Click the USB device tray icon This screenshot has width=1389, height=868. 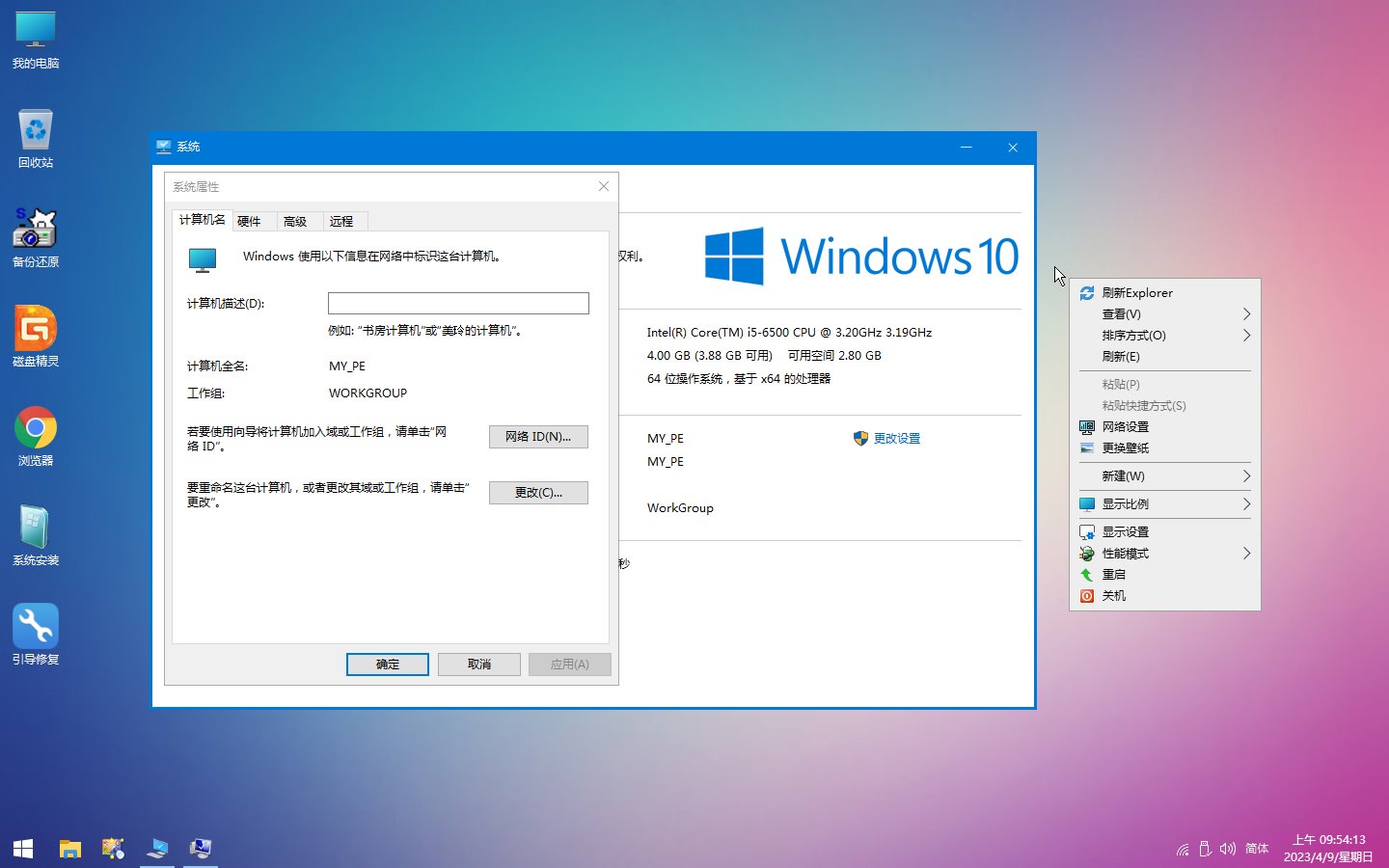[1205, 849]
